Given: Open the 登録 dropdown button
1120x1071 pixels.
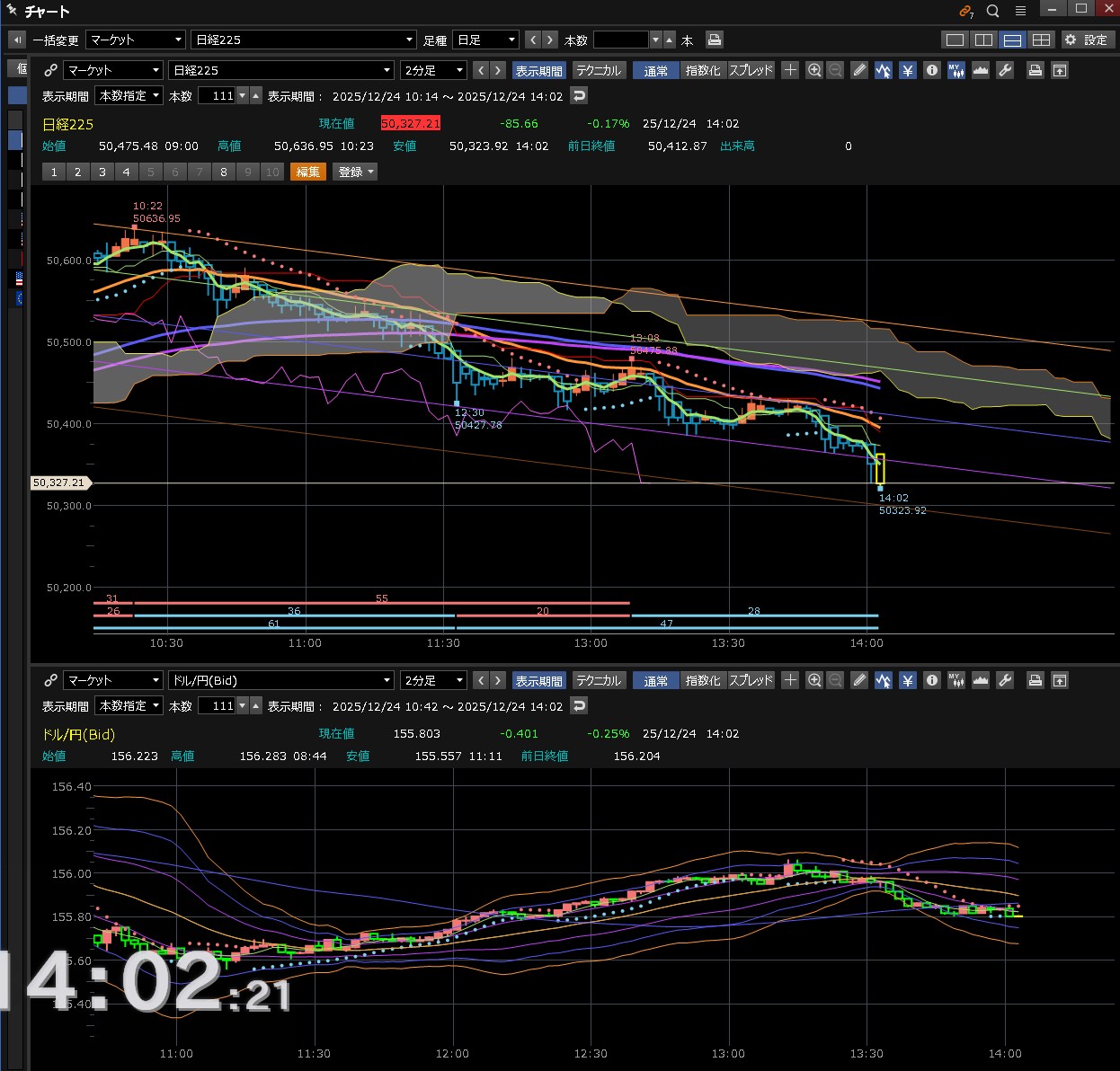Looking at the screenshot, I should click(355, 172).
